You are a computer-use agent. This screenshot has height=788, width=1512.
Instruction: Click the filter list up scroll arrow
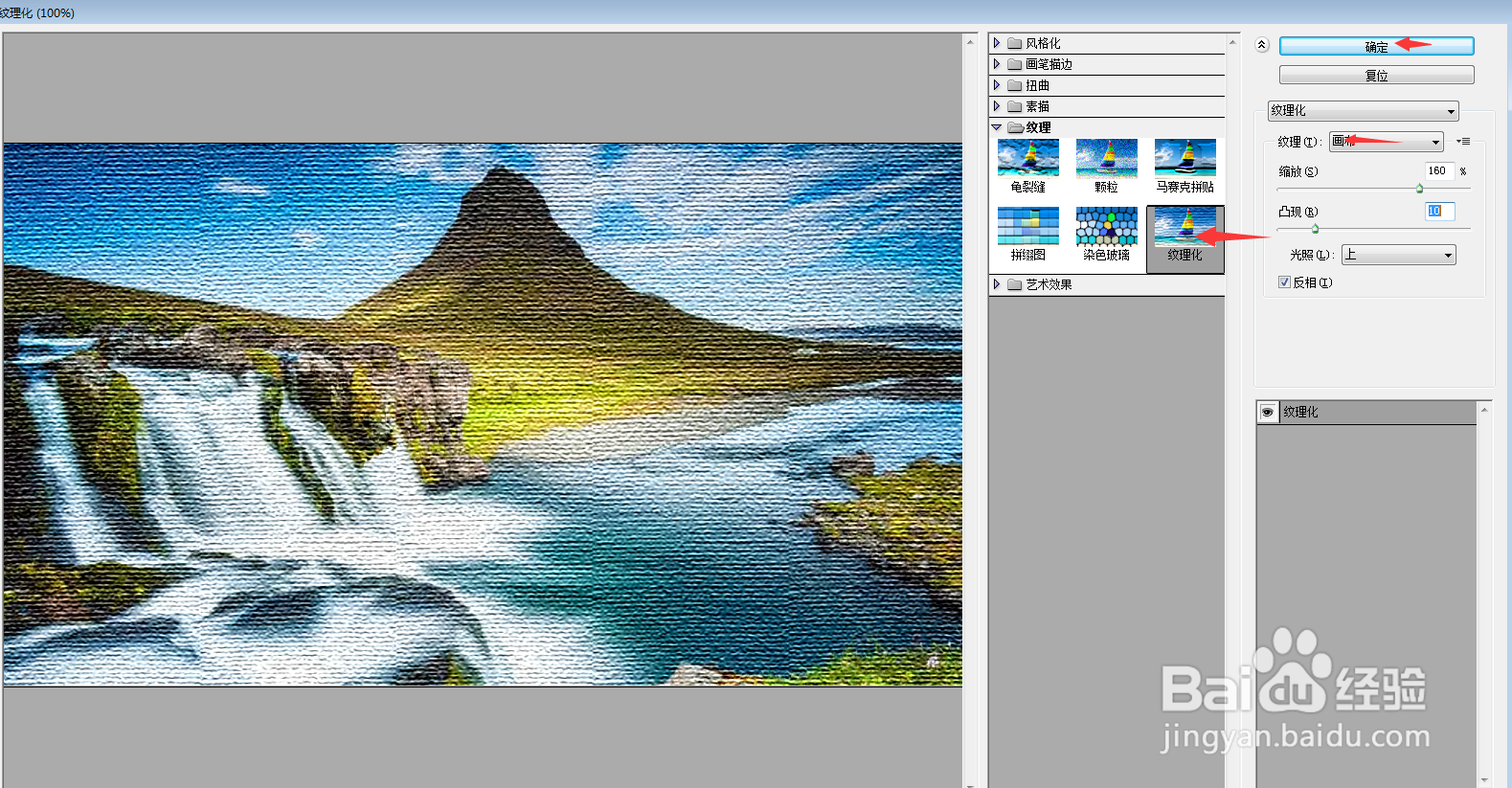point(1232,43)
